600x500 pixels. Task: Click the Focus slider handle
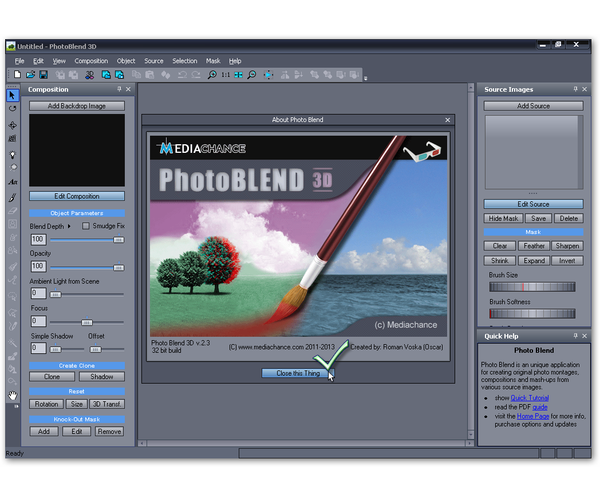87,322
